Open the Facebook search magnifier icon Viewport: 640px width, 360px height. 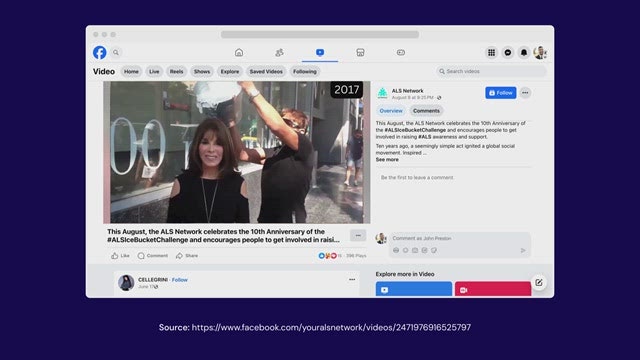click(116, 52)
